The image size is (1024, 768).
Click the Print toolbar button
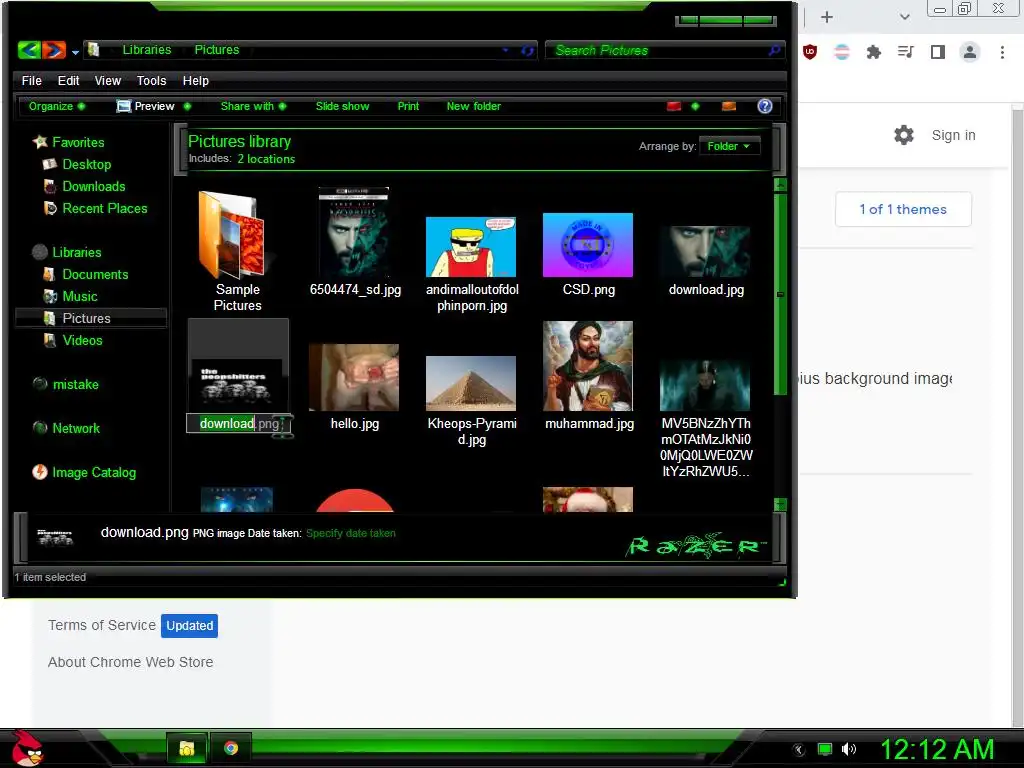pyautogui.click(x=408, y=106)
